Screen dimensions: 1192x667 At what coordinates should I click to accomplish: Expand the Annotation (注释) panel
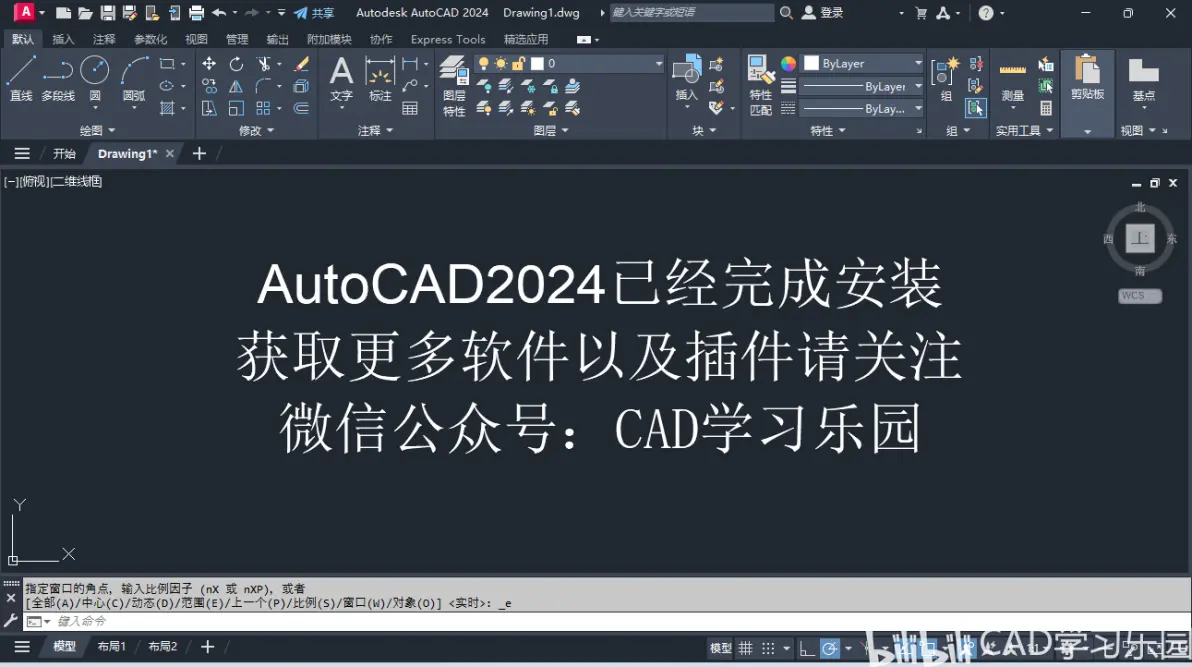[375, 131]
